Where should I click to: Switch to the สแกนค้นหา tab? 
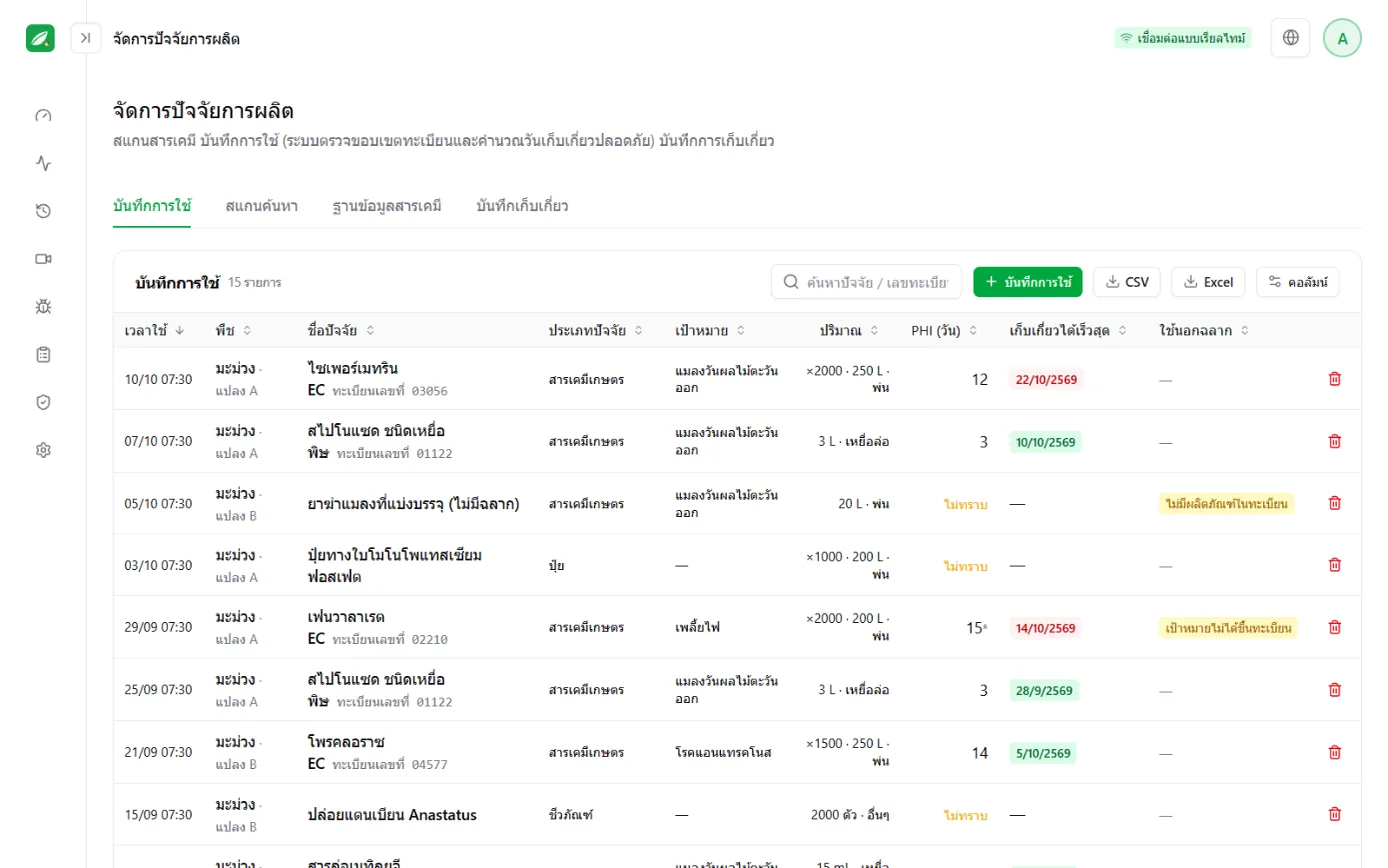[261, 207]
